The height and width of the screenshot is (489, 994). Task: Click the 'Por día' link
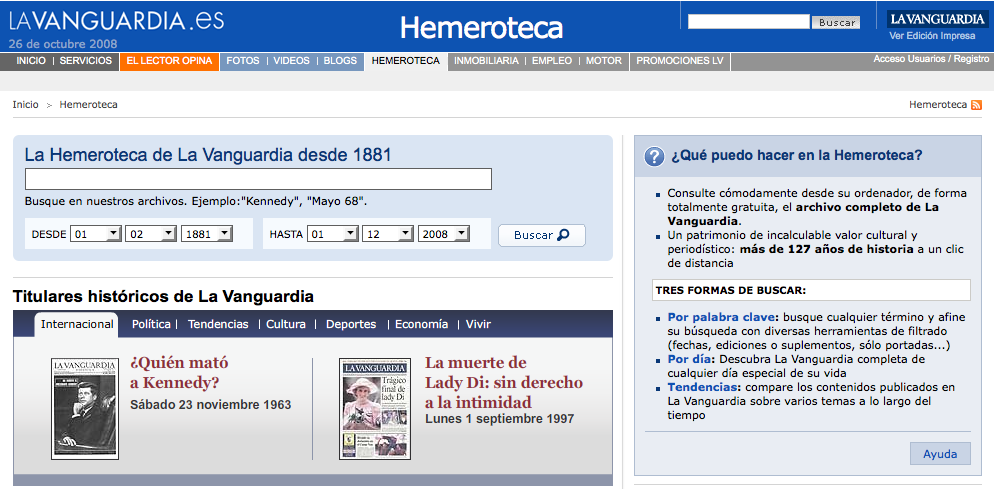pyautogui.click(x=688, y=359)
